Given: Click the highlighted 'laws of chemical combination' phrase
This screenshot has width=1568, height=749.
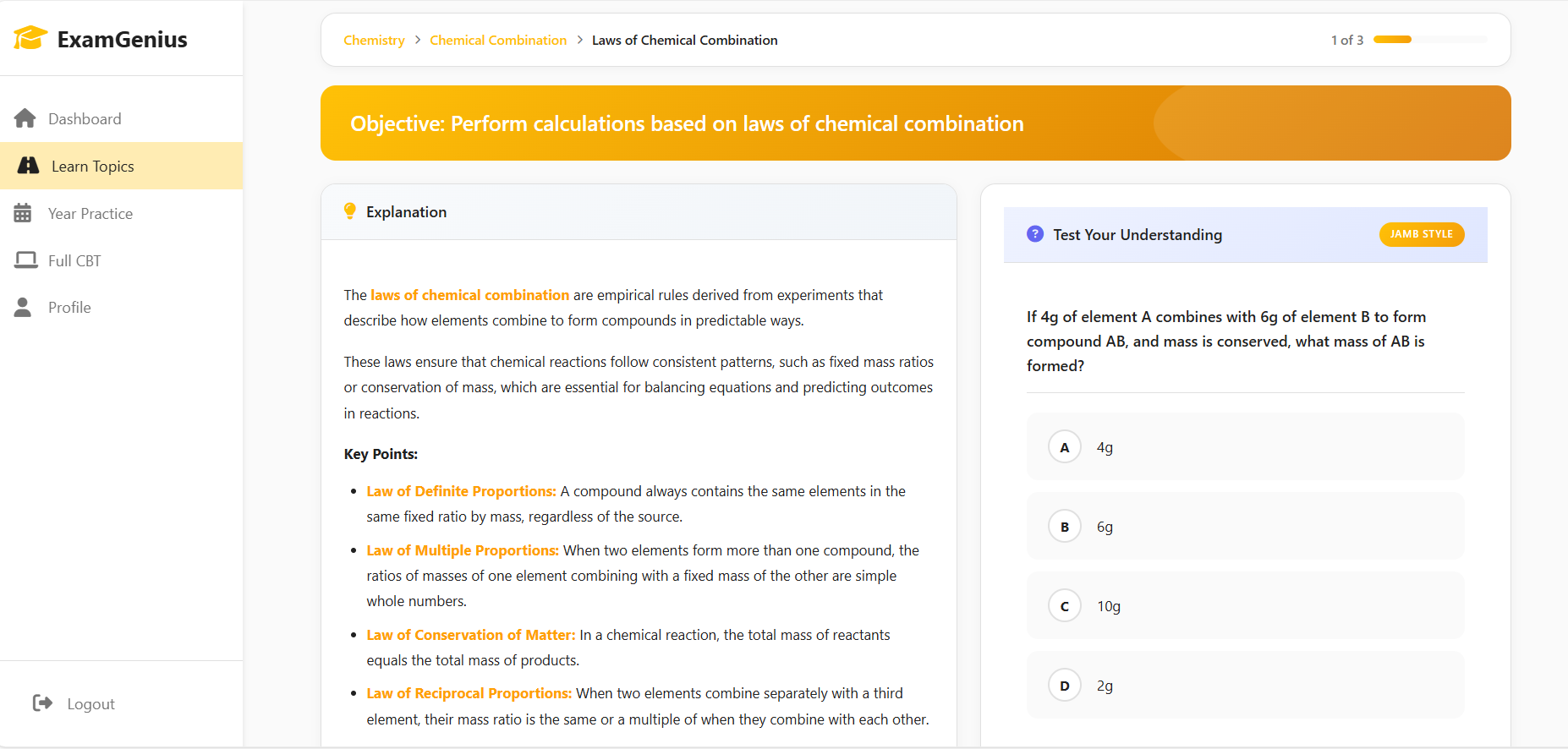Looking at the screenshot, I should pos(470,295).
